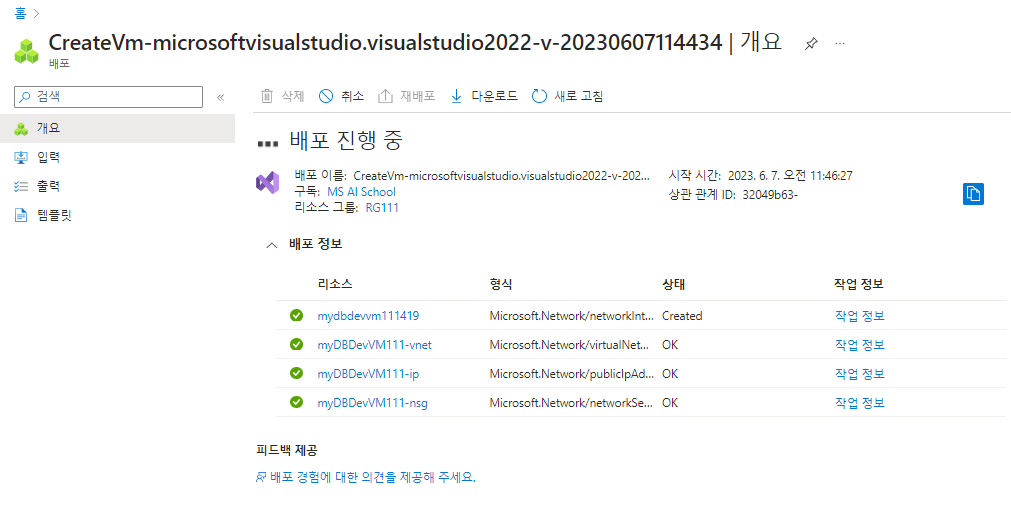Click Microsoft.Network/virtualNet... type cell
Image resolution: width=1011 pixels, height=521 pixels.
pyautogui.click(x=569, y=345)
